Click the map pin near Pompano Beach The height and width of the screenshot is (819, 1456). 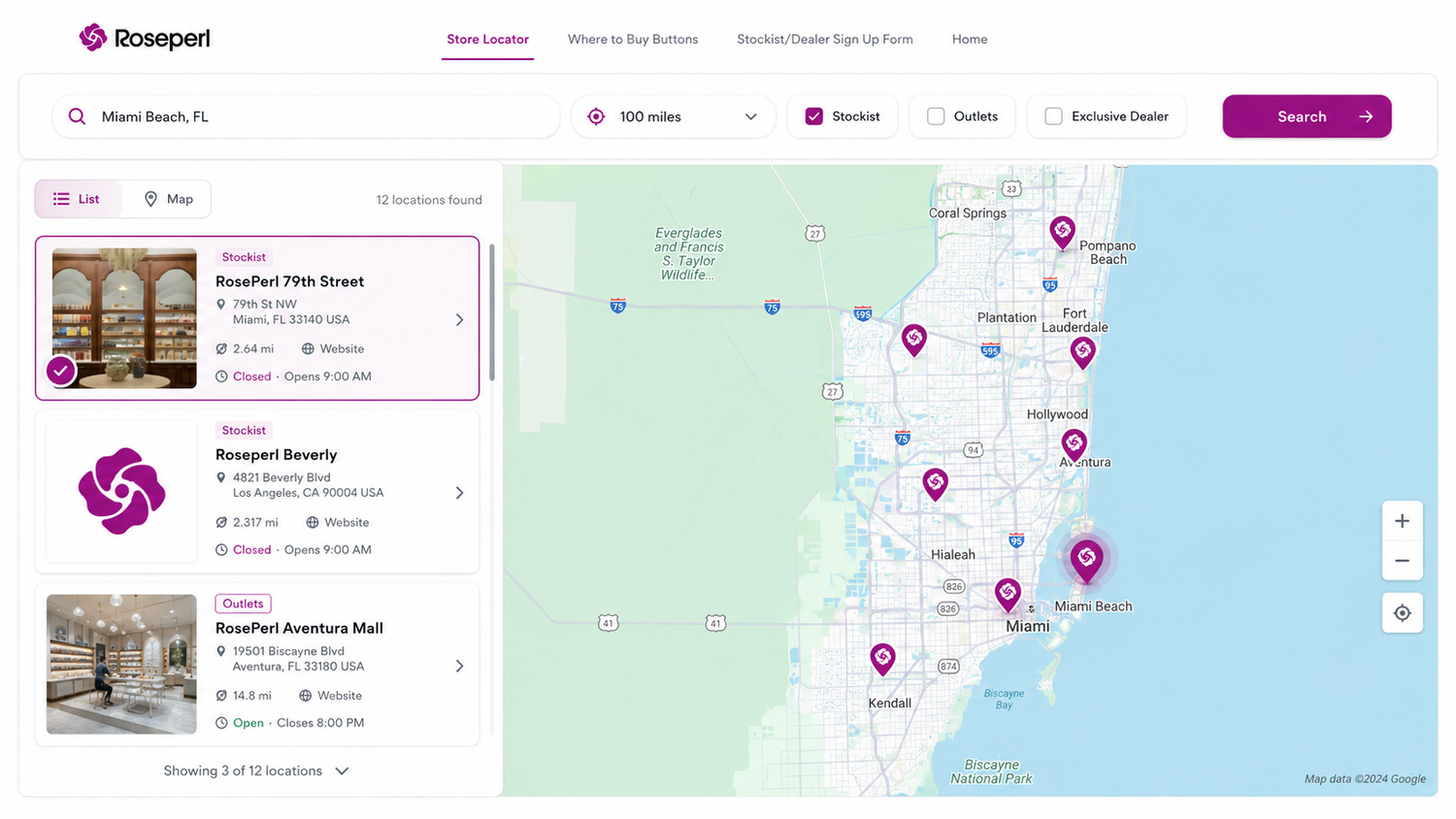click(x=1062, y=233)
